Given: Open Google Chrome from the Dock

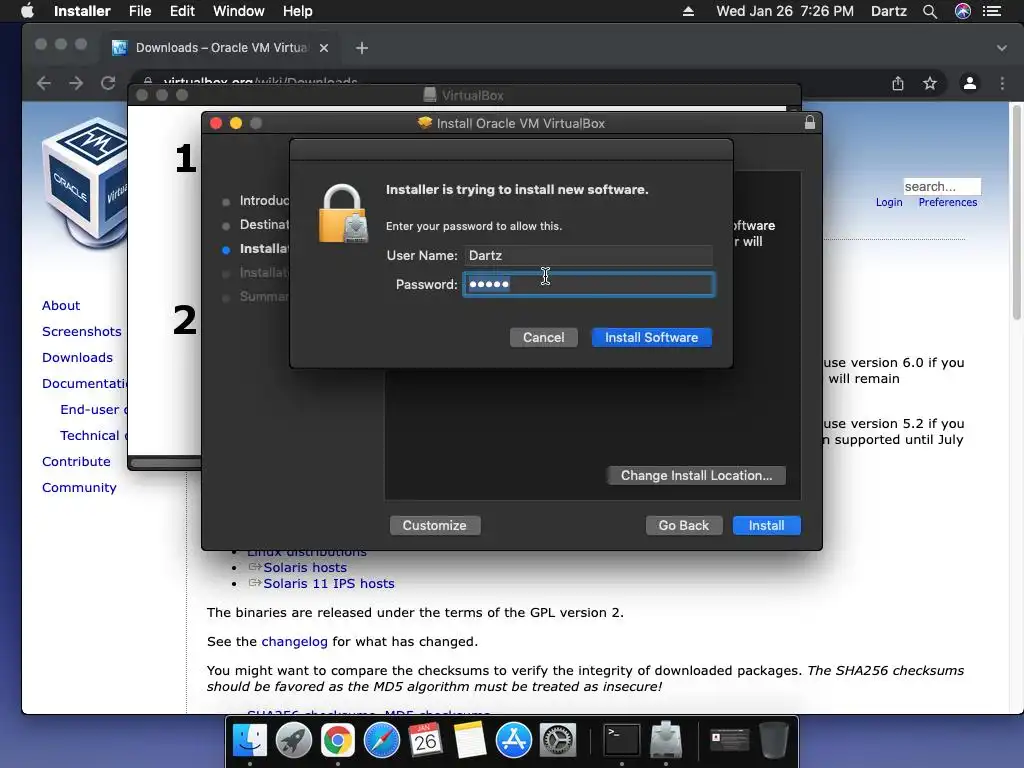Looking at the screenshot, I should click(337, 741).
